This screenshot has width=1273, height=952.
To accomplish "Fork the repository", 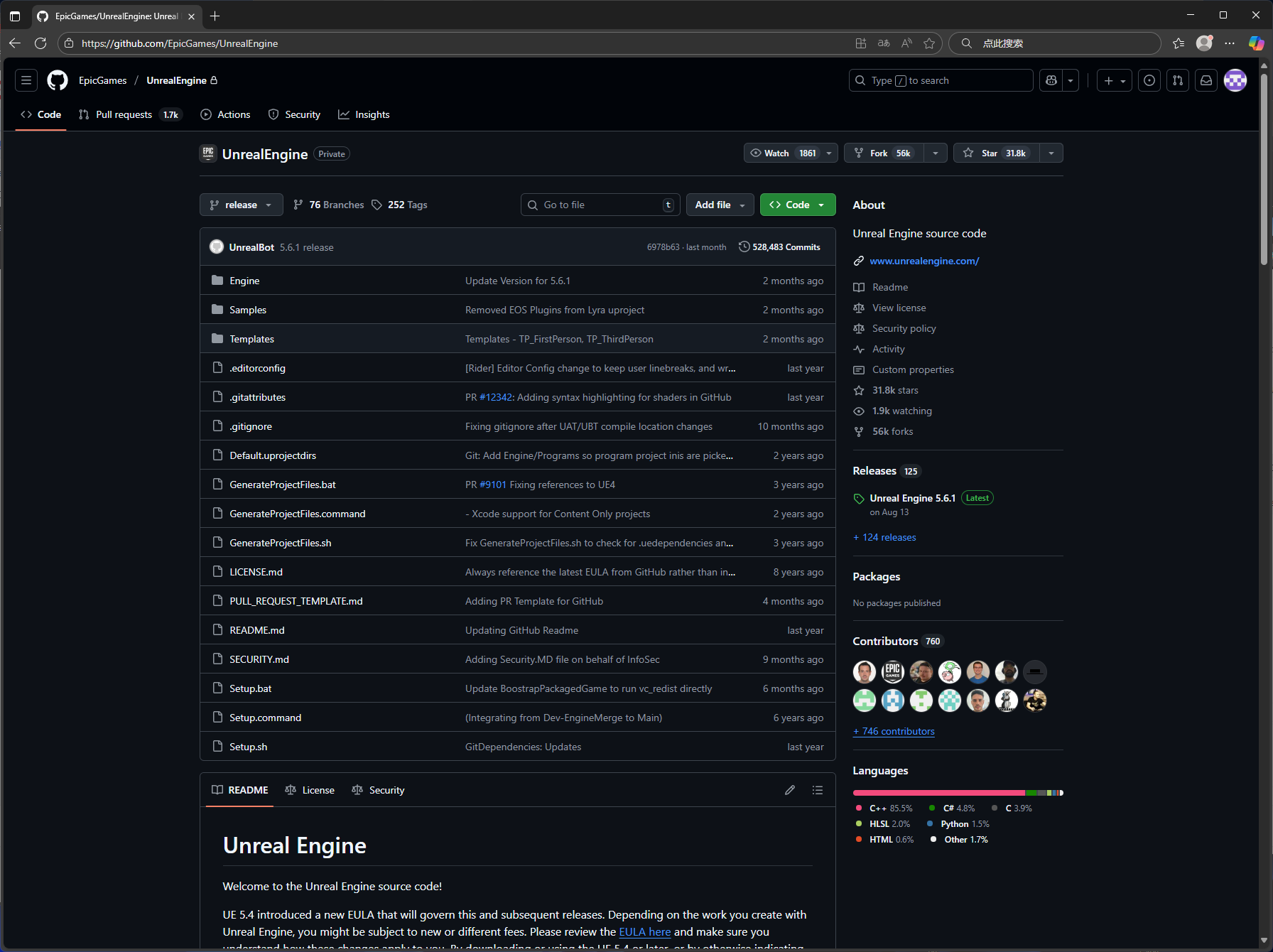I will coord(884,153).
